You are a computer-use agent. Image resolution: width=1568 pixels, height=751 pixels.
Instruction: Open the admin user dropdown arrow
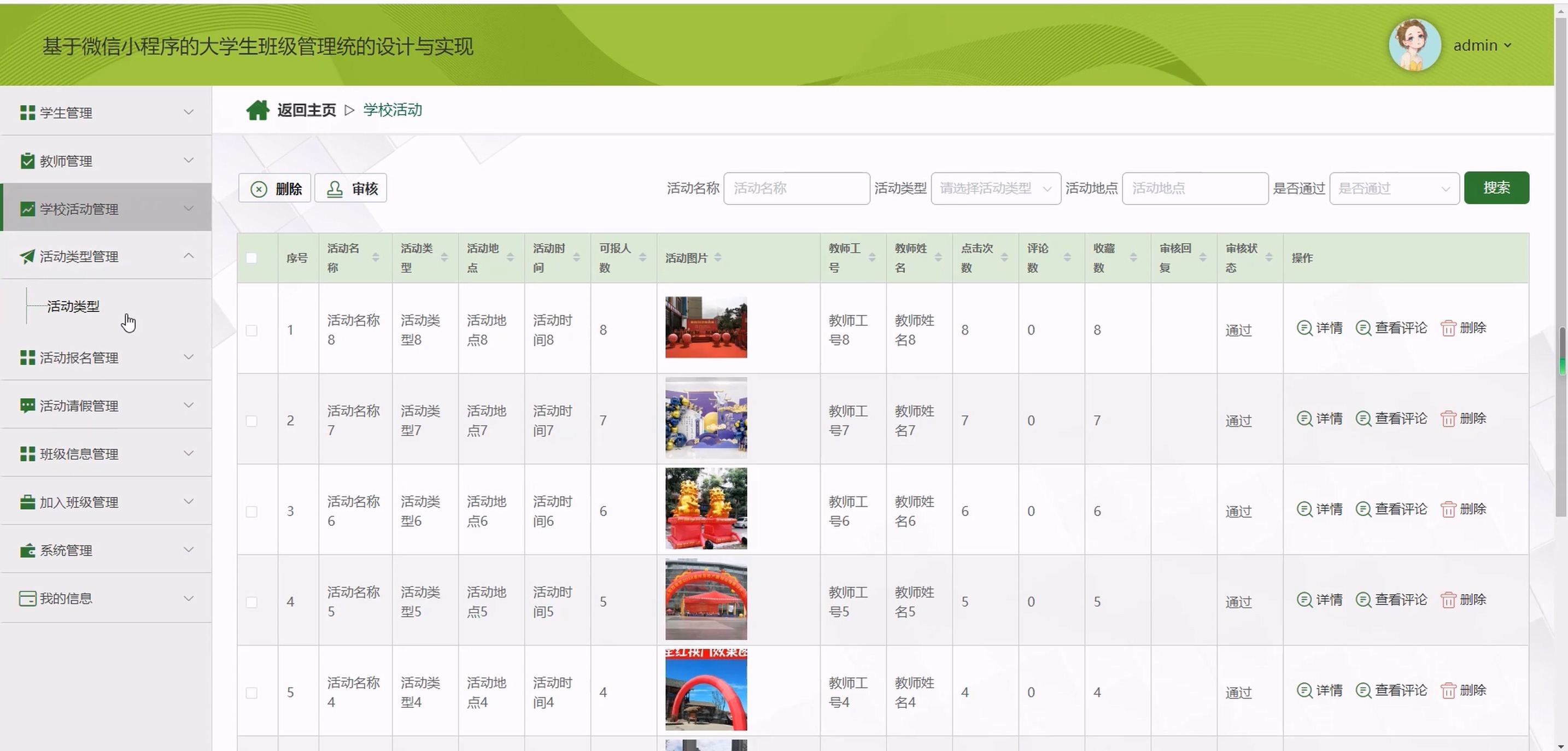(1508, 45)
